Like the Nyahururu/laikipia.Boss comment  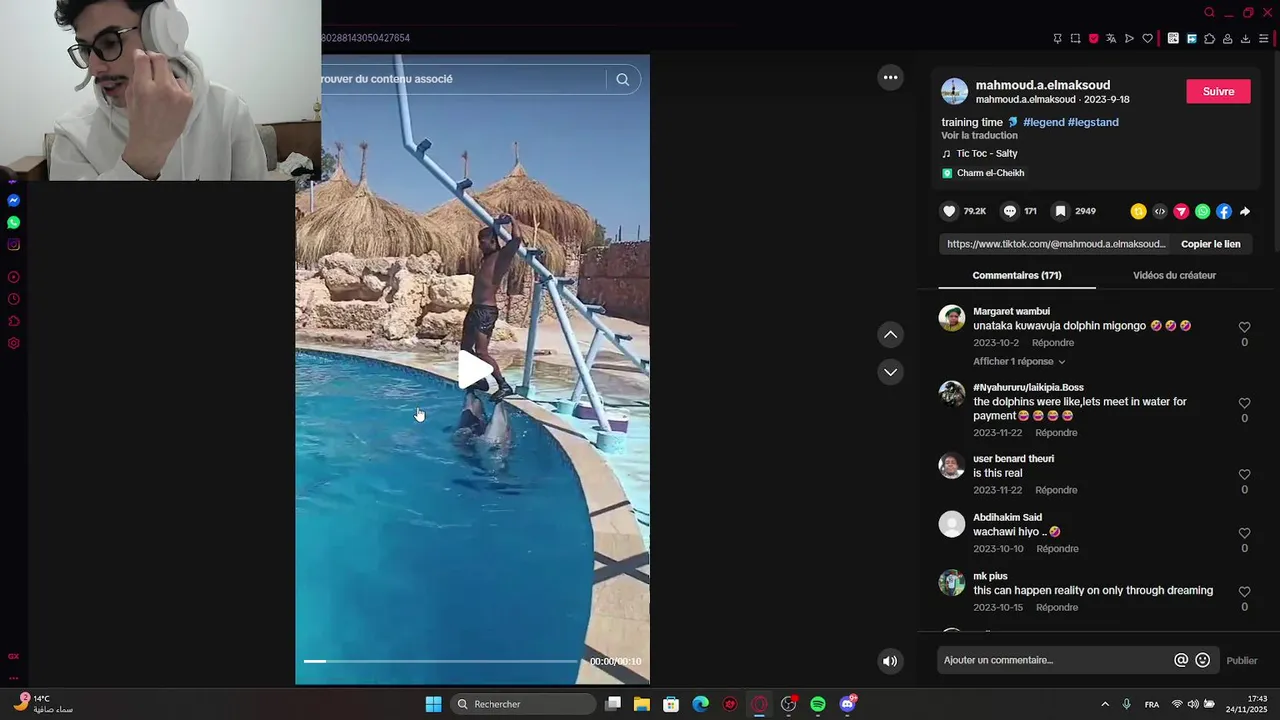[x=1244, y=403]
